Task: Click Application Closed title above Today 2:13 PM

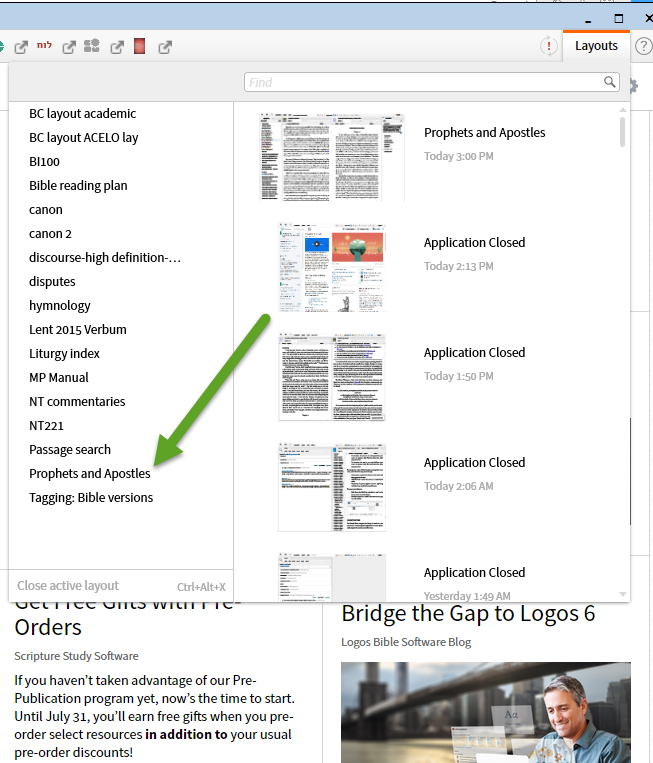Action: tap(474, 243)
